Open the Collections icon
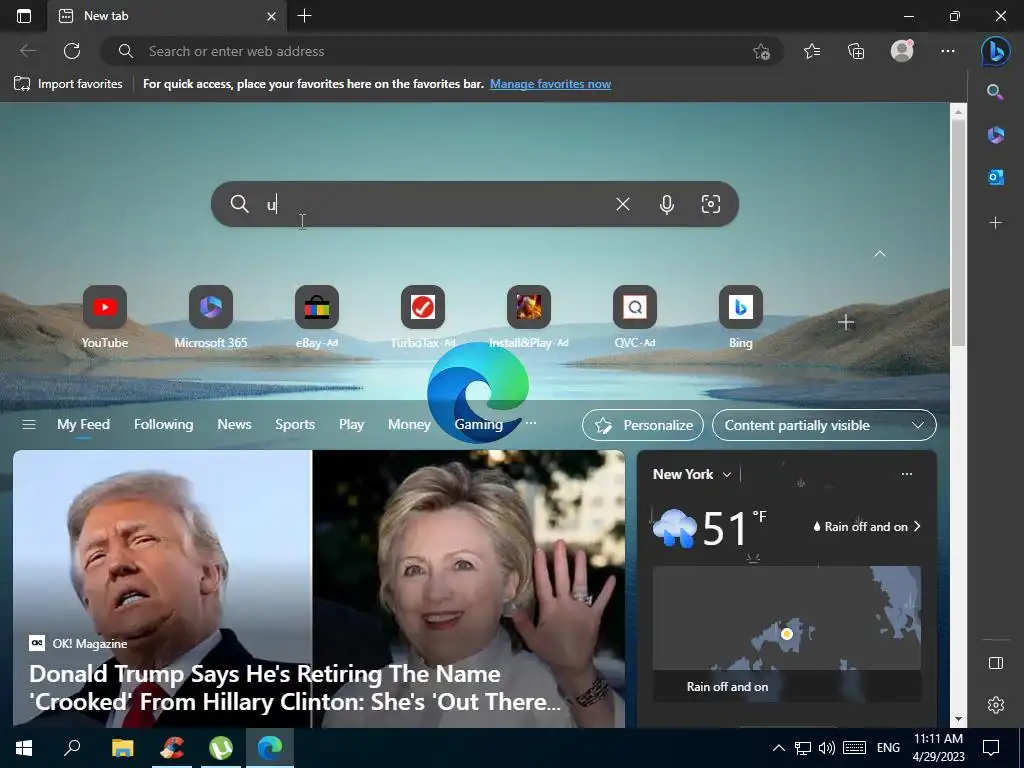 coord(856,51)
